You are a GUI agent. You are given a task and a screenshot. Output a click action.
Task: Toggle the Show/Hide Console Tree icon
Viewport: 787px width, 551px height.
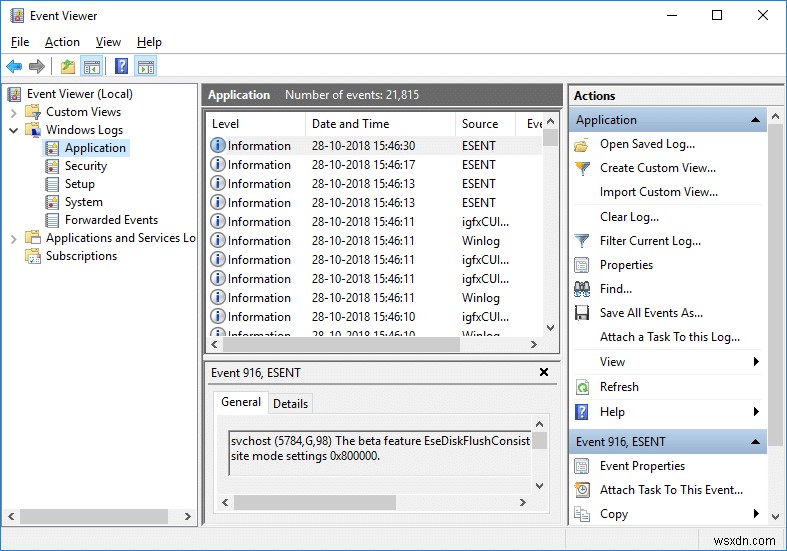(92, 66)
